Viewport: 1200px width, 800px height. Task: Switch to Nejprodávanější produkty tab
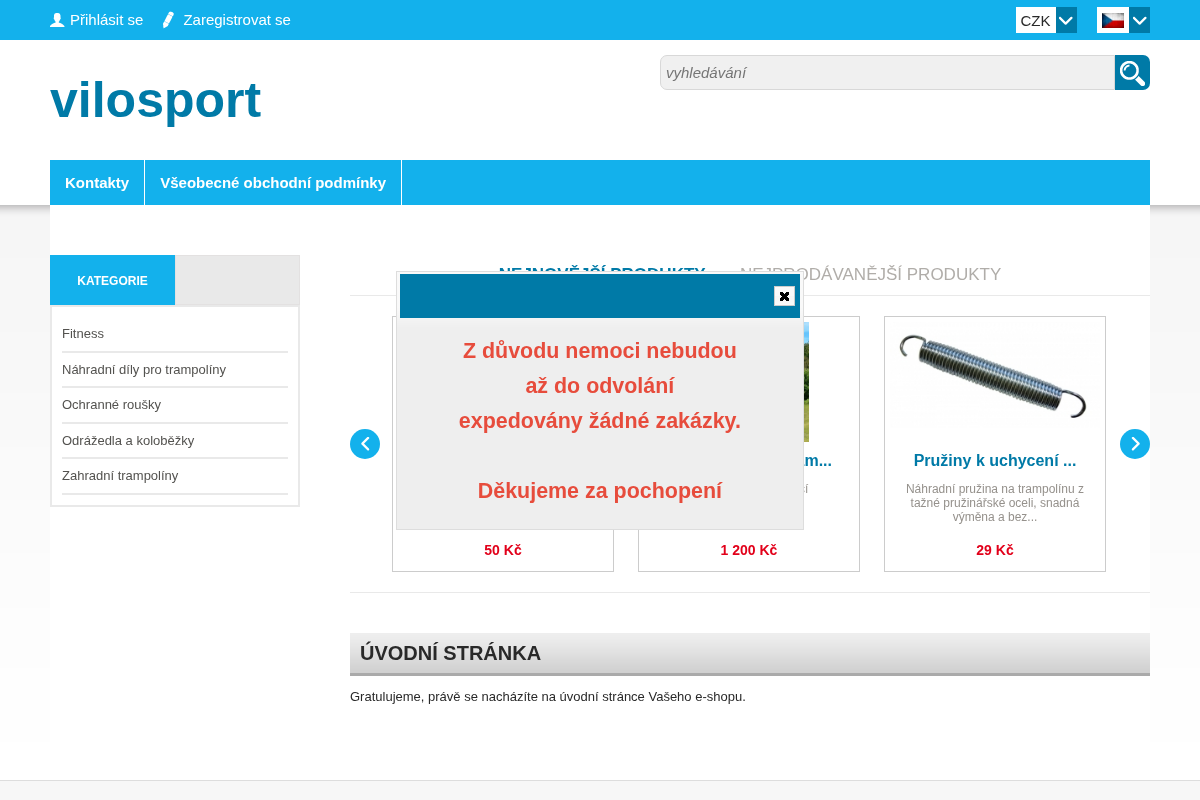870,274
